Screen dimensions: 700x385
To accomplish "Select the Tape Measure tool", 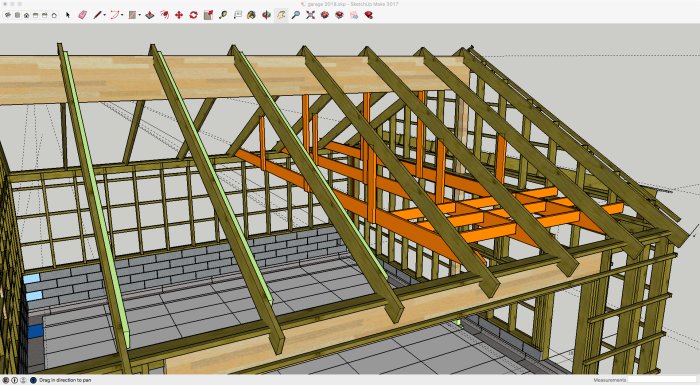I will (x=223, y=15).
